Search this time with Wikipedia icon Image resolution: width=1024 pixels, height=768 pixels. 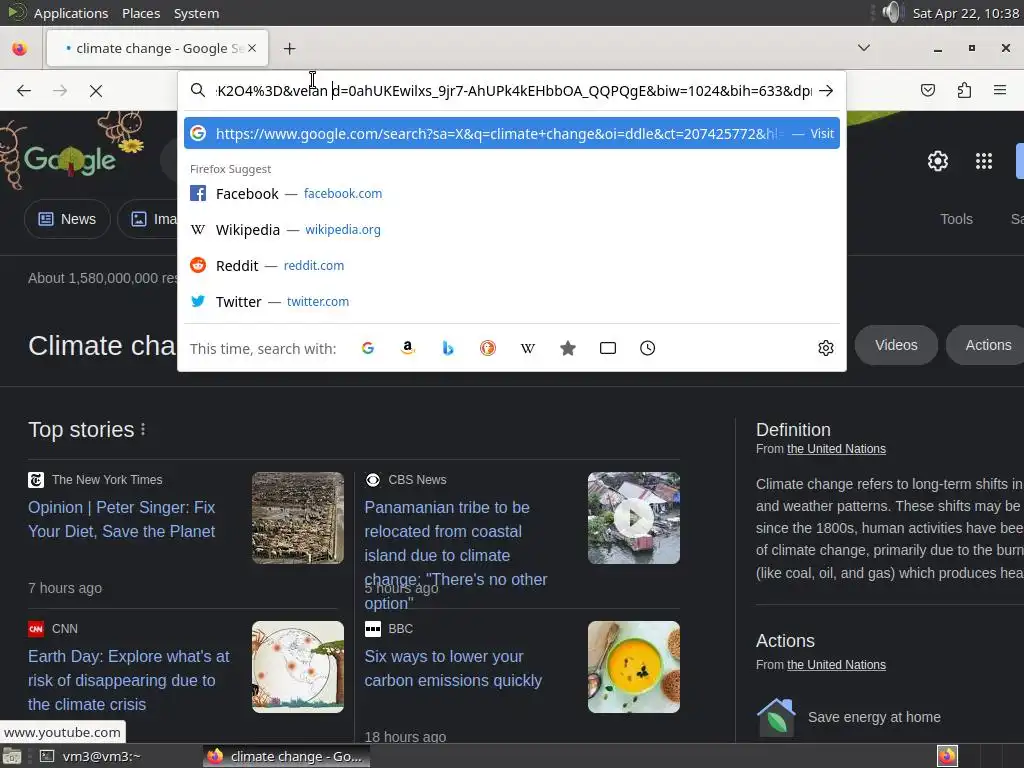coord(528,348)
